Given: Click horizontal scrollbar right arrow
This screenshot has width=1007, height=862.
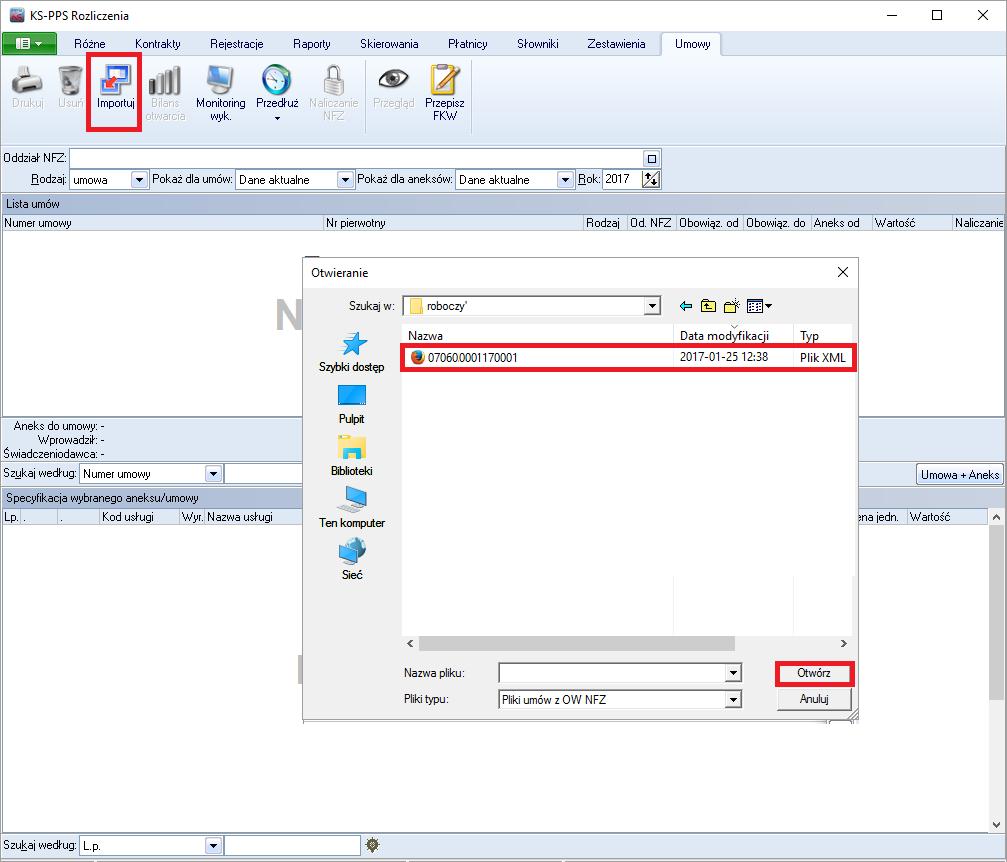Looking at the screenshot, I should pyautogui.click(x=843, y=643).
